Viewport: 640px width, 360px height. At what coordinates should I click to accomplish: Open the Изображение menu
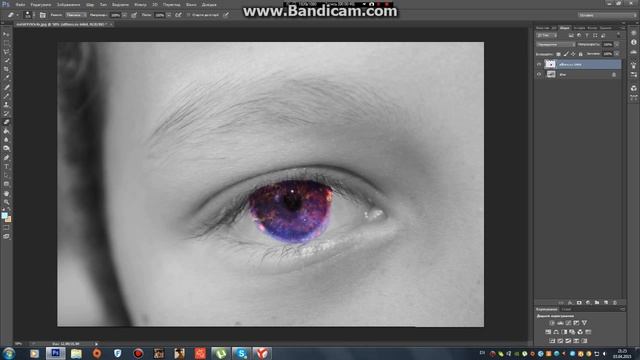point(68,5)
